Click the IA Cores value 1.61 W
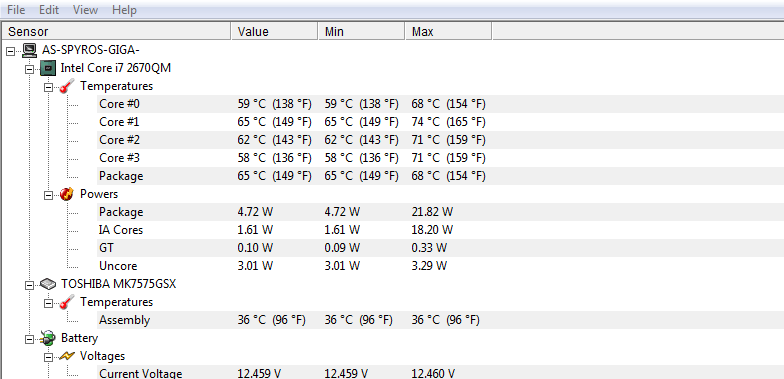 [x=255, y=230]
